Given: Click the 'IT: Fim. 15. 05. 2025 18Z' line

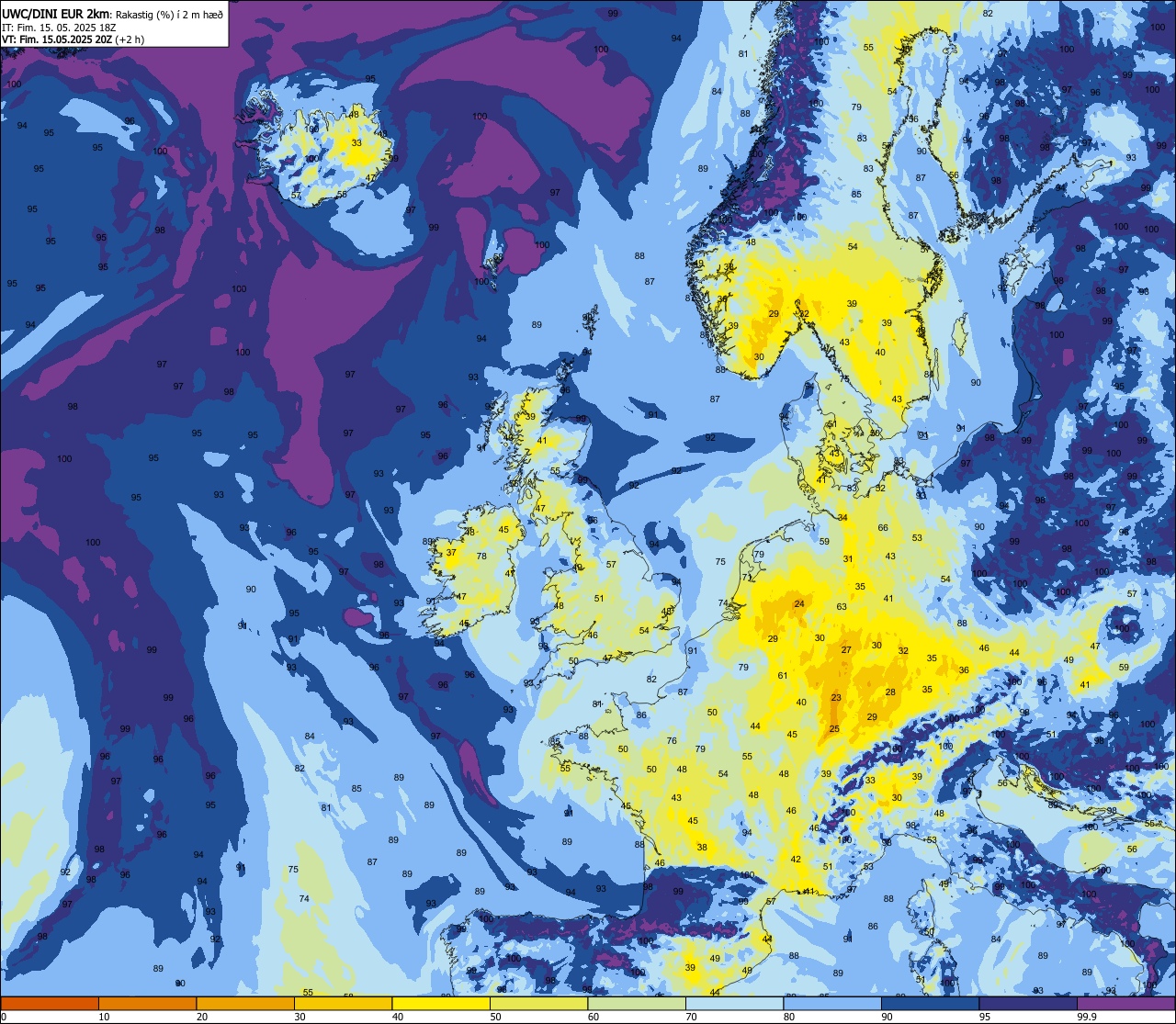Looking at the screenshot, I should [x=59, y=28].
